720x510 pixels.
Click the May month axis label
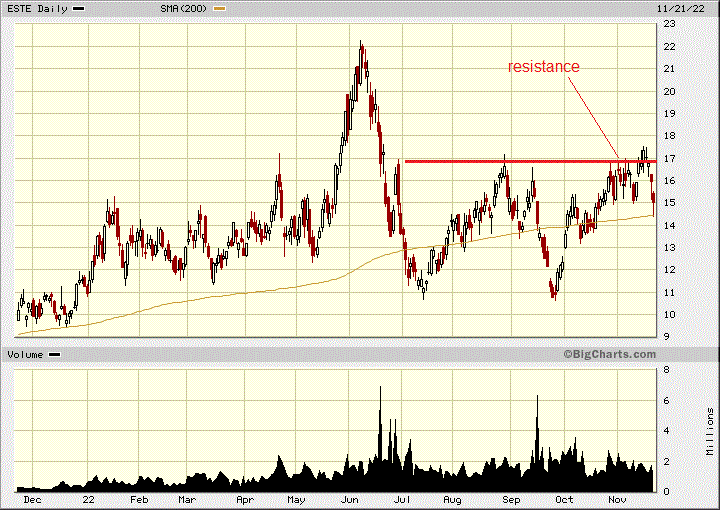(296, 499)
